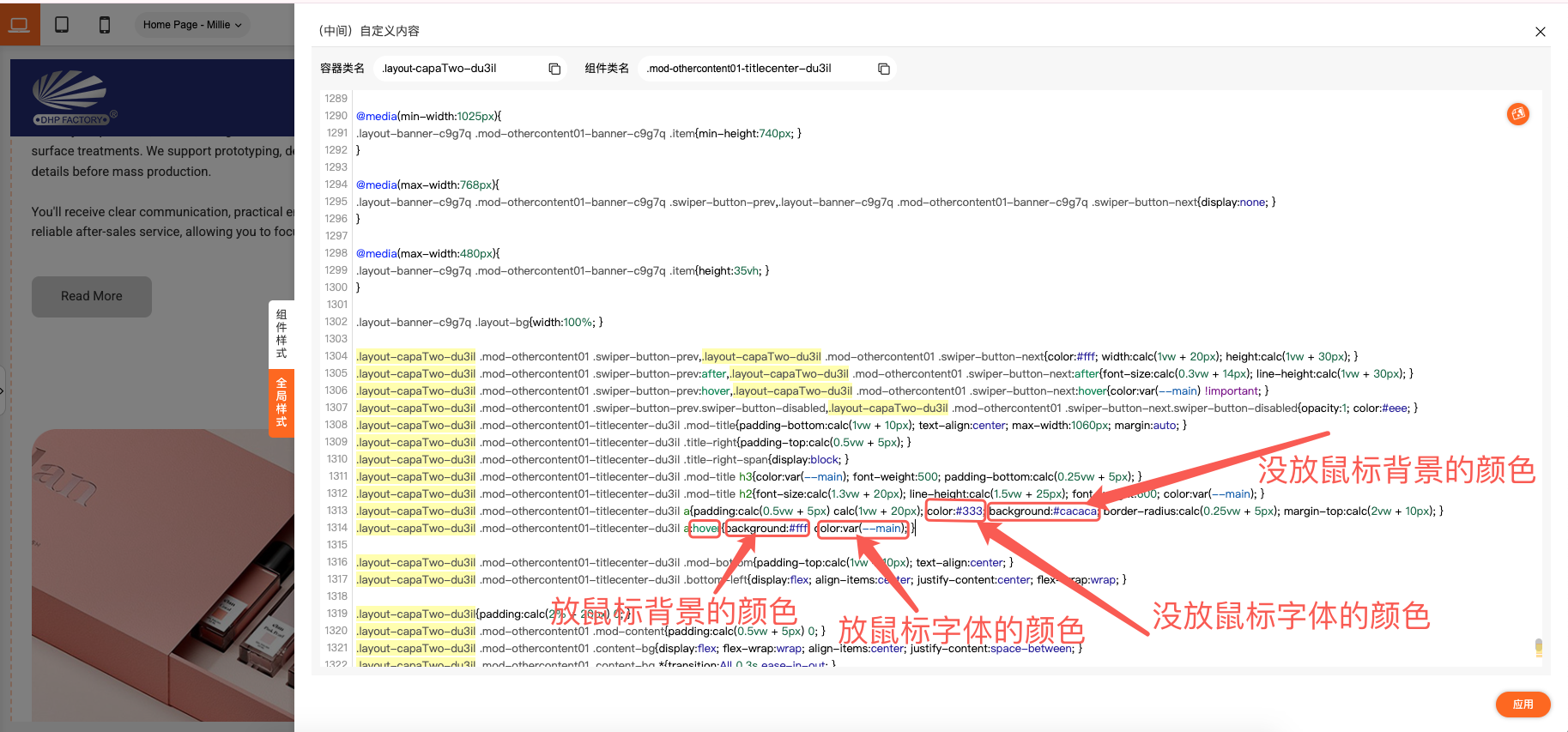Click the code editor vertical scrollbar thumb
The width and height of the screenshot is (1568, 732).
tap(1538, 647)
